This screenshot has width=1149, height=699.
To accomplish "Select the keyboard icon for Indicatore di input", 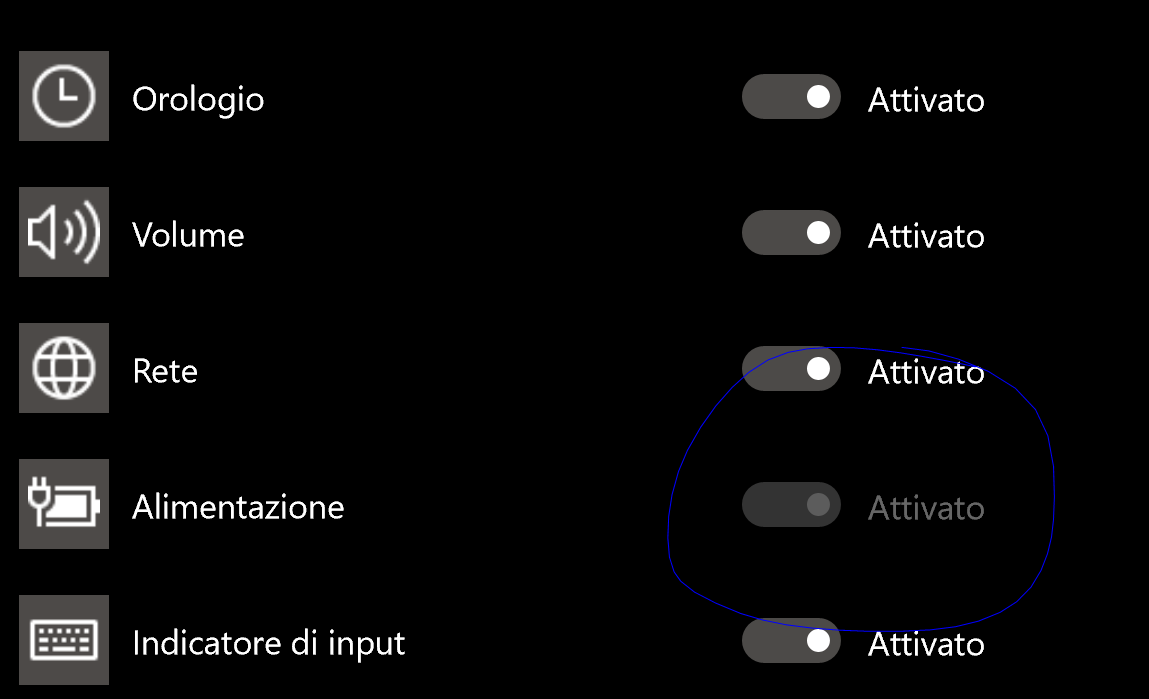I will tap(64, 640).
